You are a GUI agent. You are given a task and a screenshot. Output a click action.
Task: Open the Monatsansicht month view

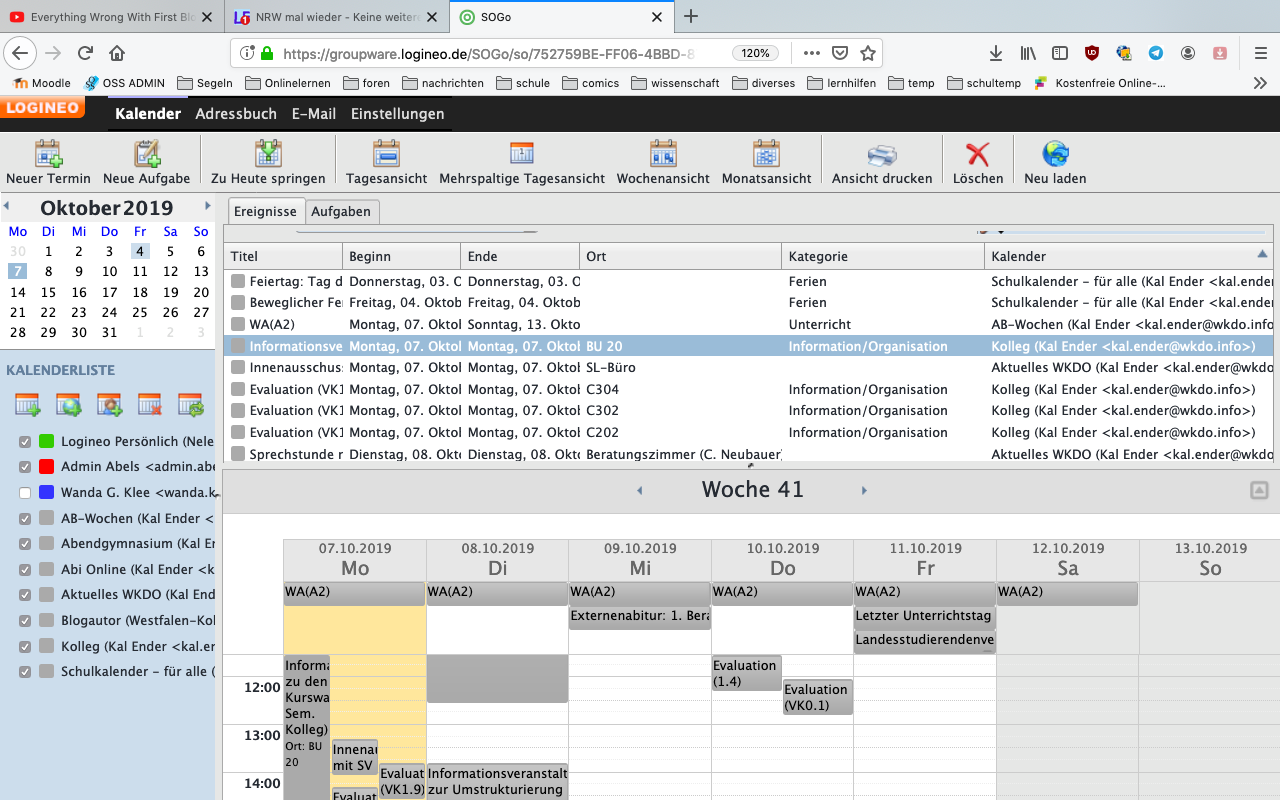tap(766, 154)
